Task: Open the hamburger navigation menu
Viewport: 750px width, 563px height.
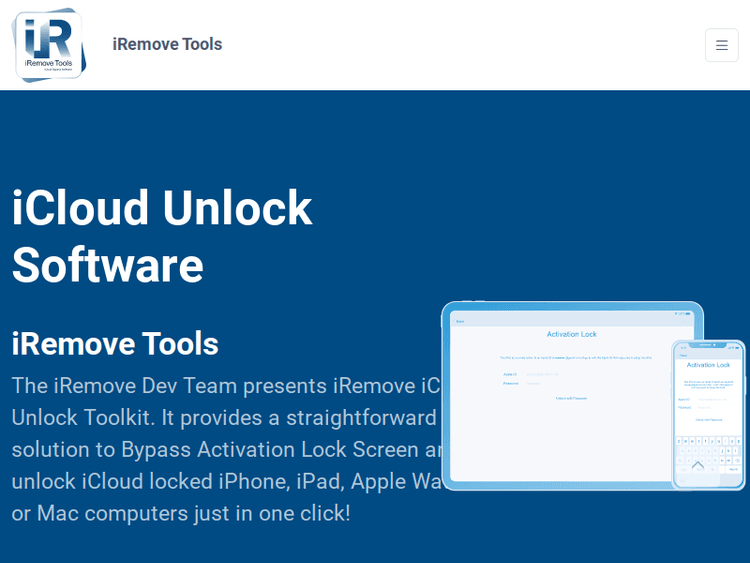Action: click(721, 45)
